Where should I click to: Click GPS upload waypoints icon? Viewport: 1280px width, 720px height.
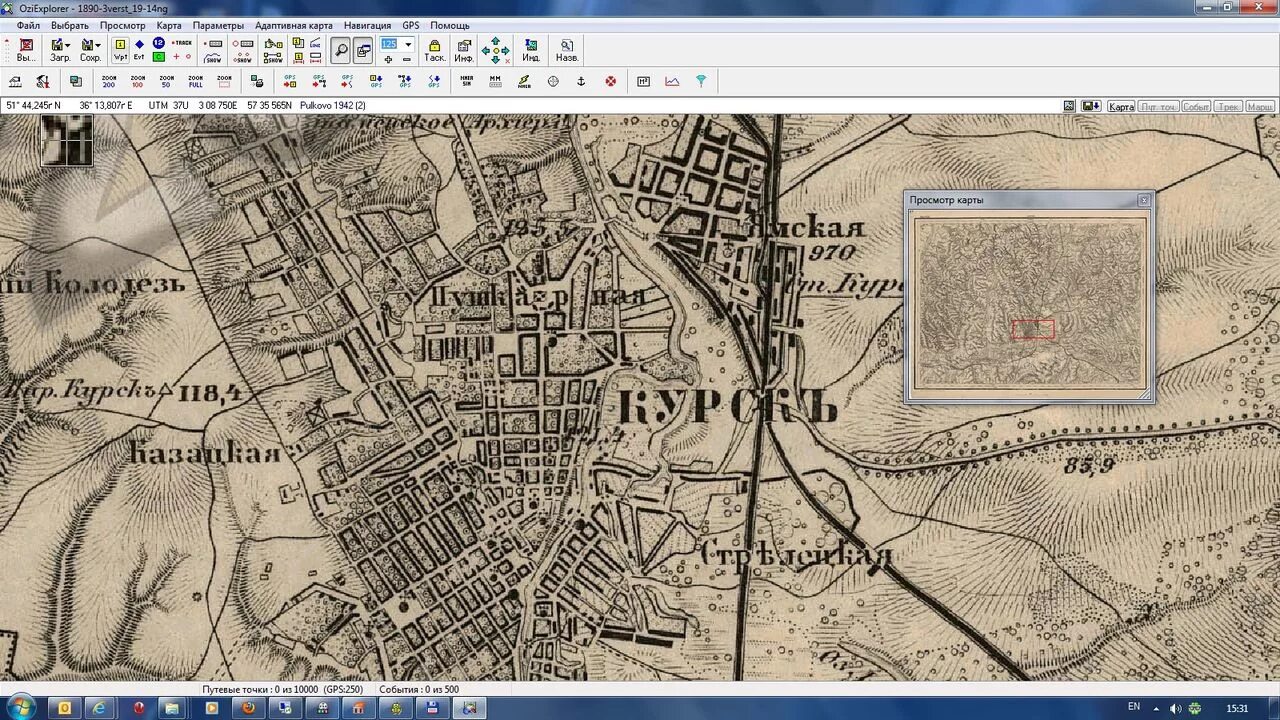click(x=290, y=81)
